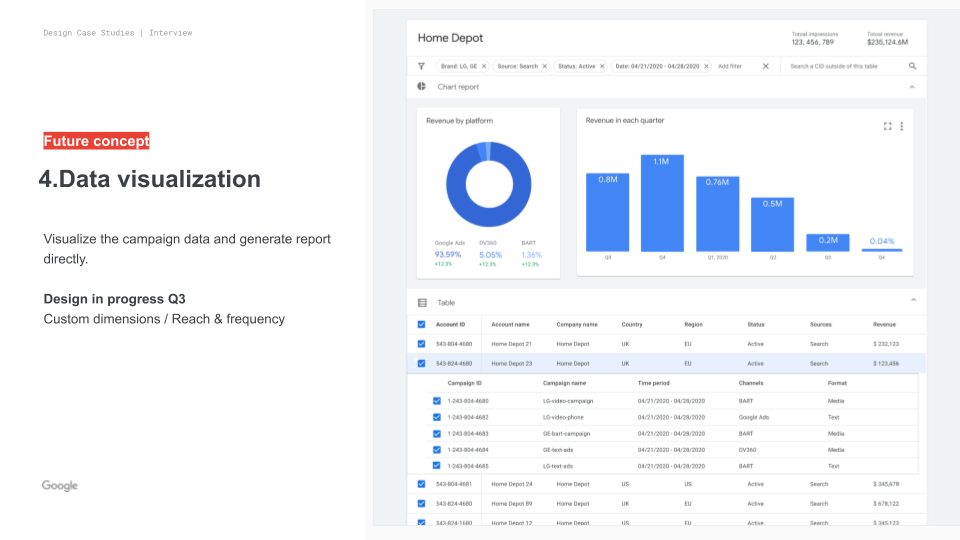Sort by the Region column header
Image resolution: width=960 pixels, height=540 pixels.
tap(693, 324)
